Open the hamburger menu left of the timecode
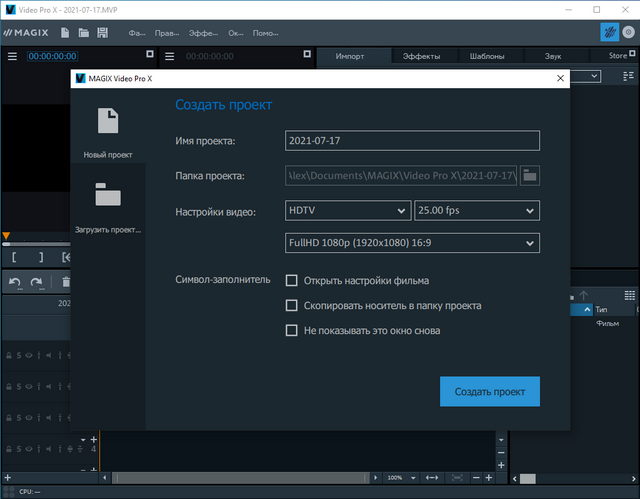 pyautogui.click(x=13, y=56)
